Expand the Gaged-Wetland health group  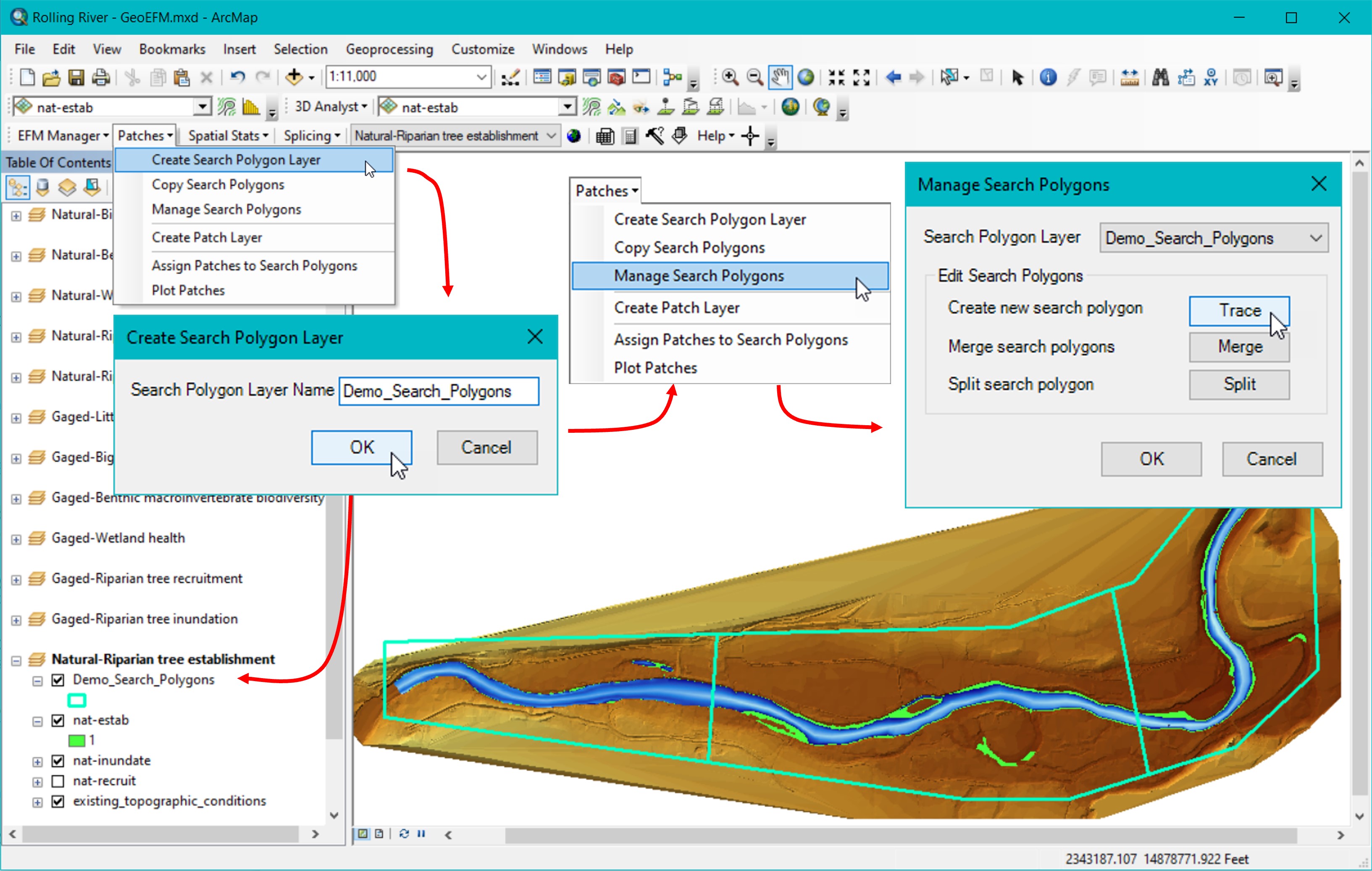[16, 539]
